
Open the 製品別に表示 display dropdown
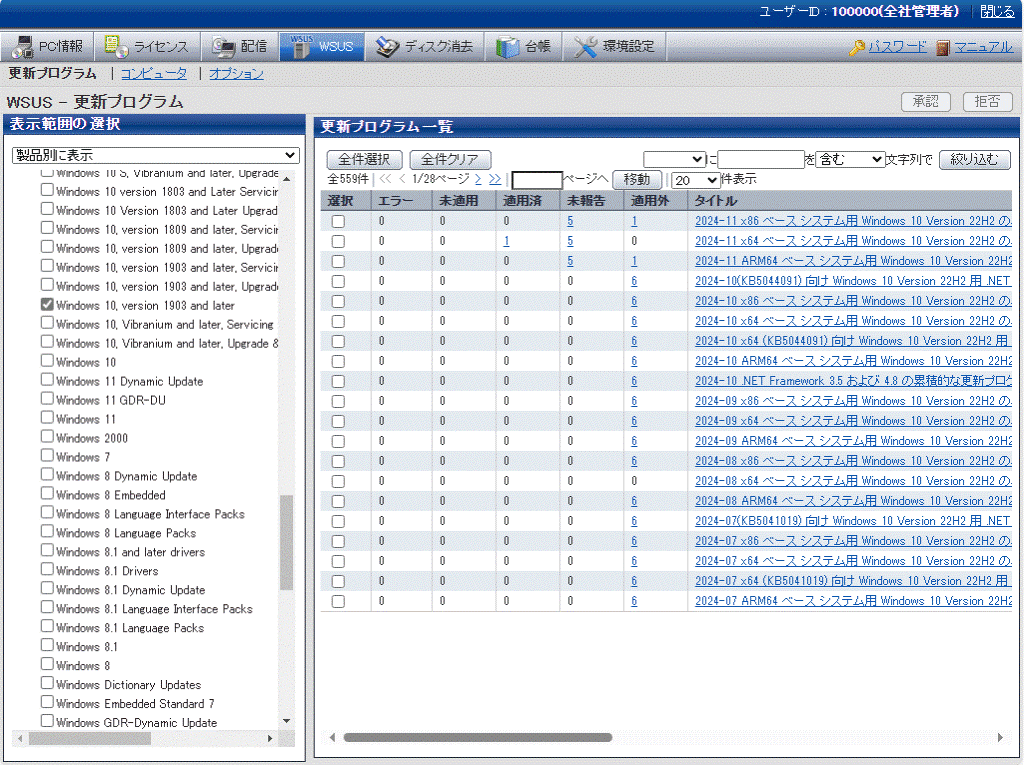pos(155,155)
